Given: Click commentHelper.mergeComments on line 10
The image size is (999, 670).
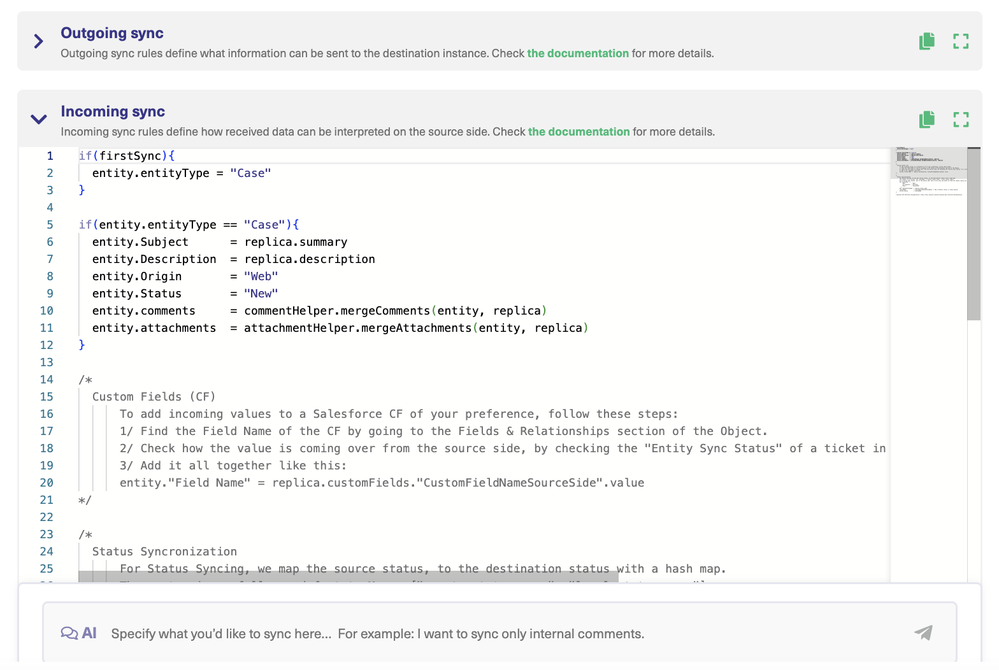Looking at the screenshot, I should point(337,311).
